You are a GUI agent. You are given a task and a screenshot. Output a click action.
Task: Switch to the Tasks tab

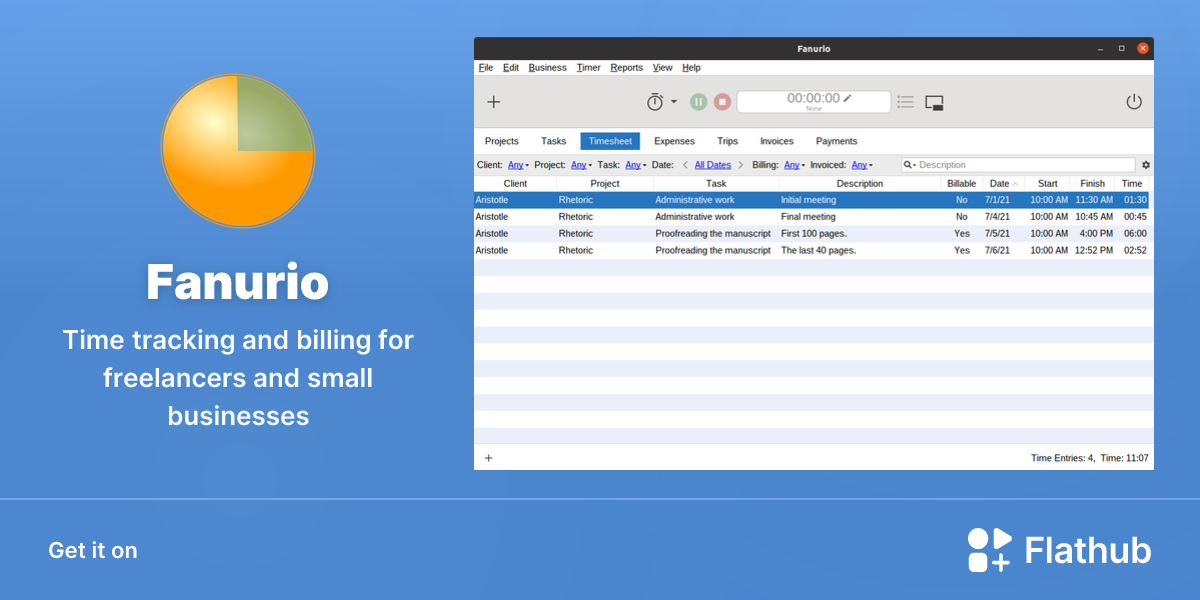554,141
